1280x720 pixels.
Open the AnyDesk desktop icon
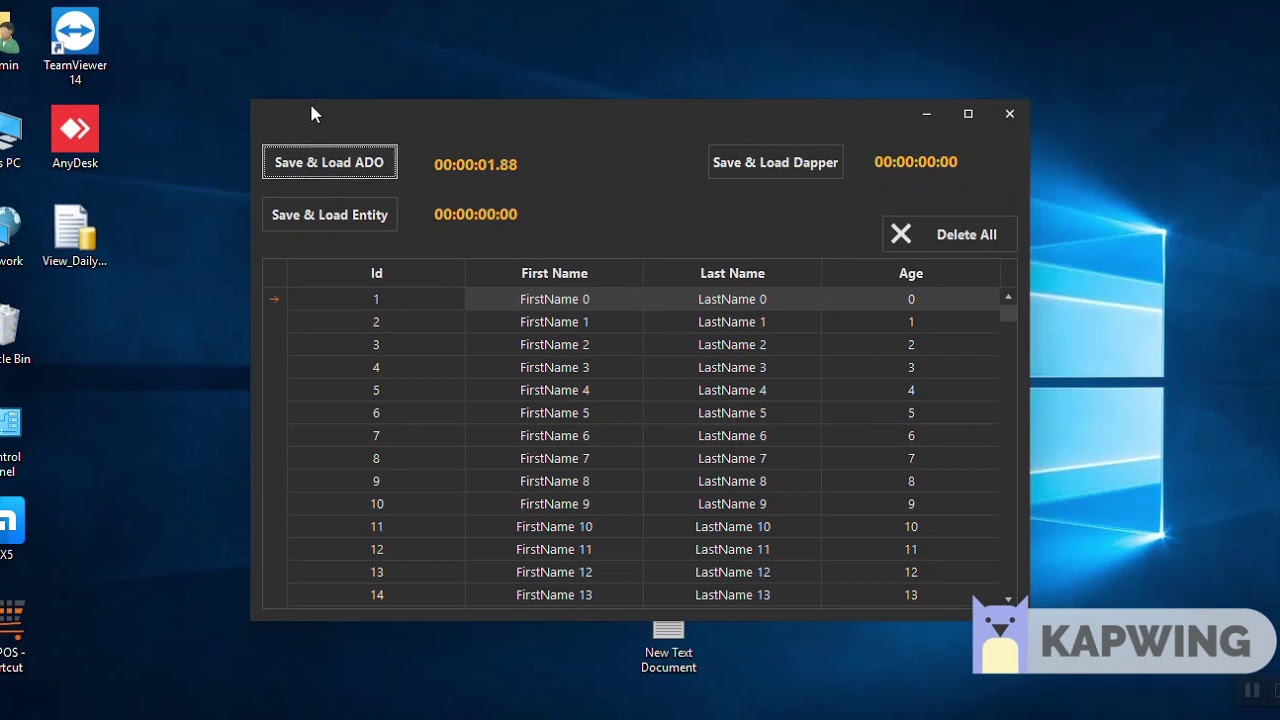pyautogui.click(x=75, y=138)
